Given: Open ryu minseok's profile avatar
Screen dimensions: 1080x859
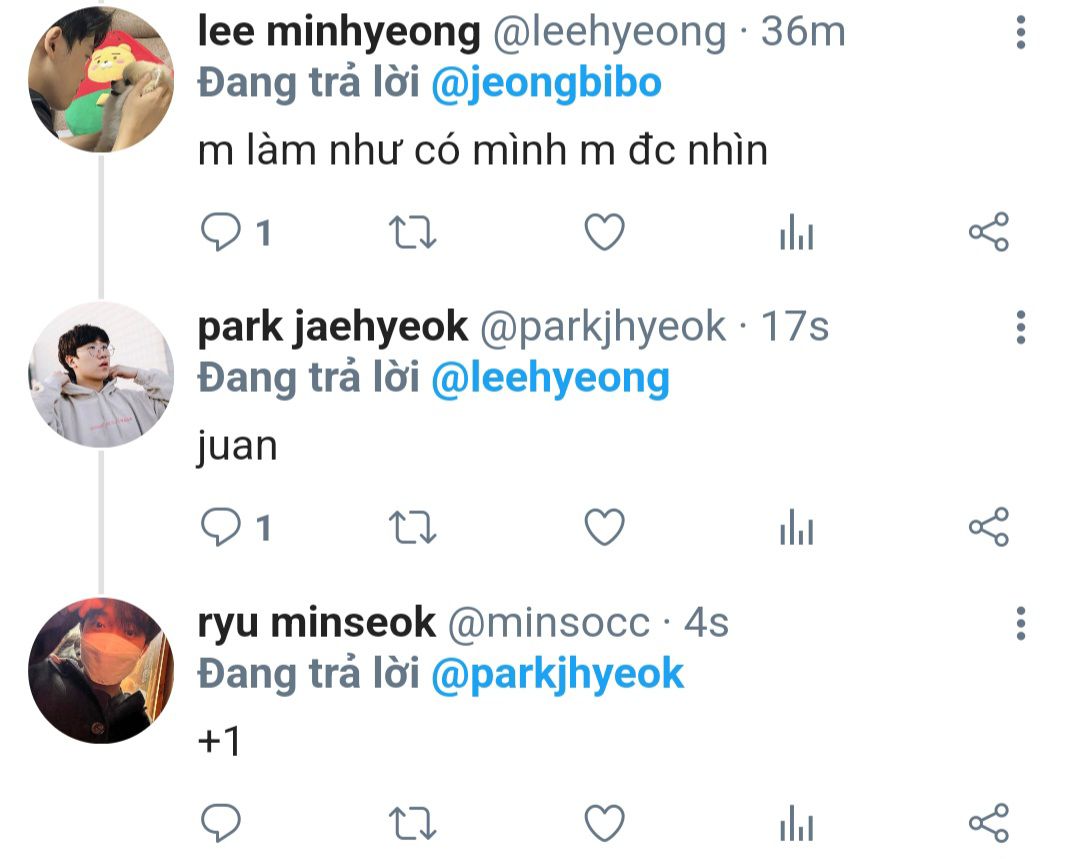Looking at the screenshot, I should (101, 670).
